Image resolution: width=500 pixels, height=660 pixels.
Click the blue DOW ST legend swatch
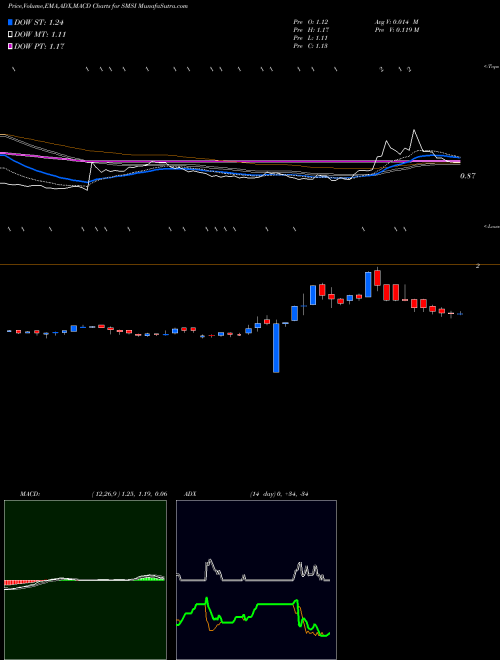[10, 22]
